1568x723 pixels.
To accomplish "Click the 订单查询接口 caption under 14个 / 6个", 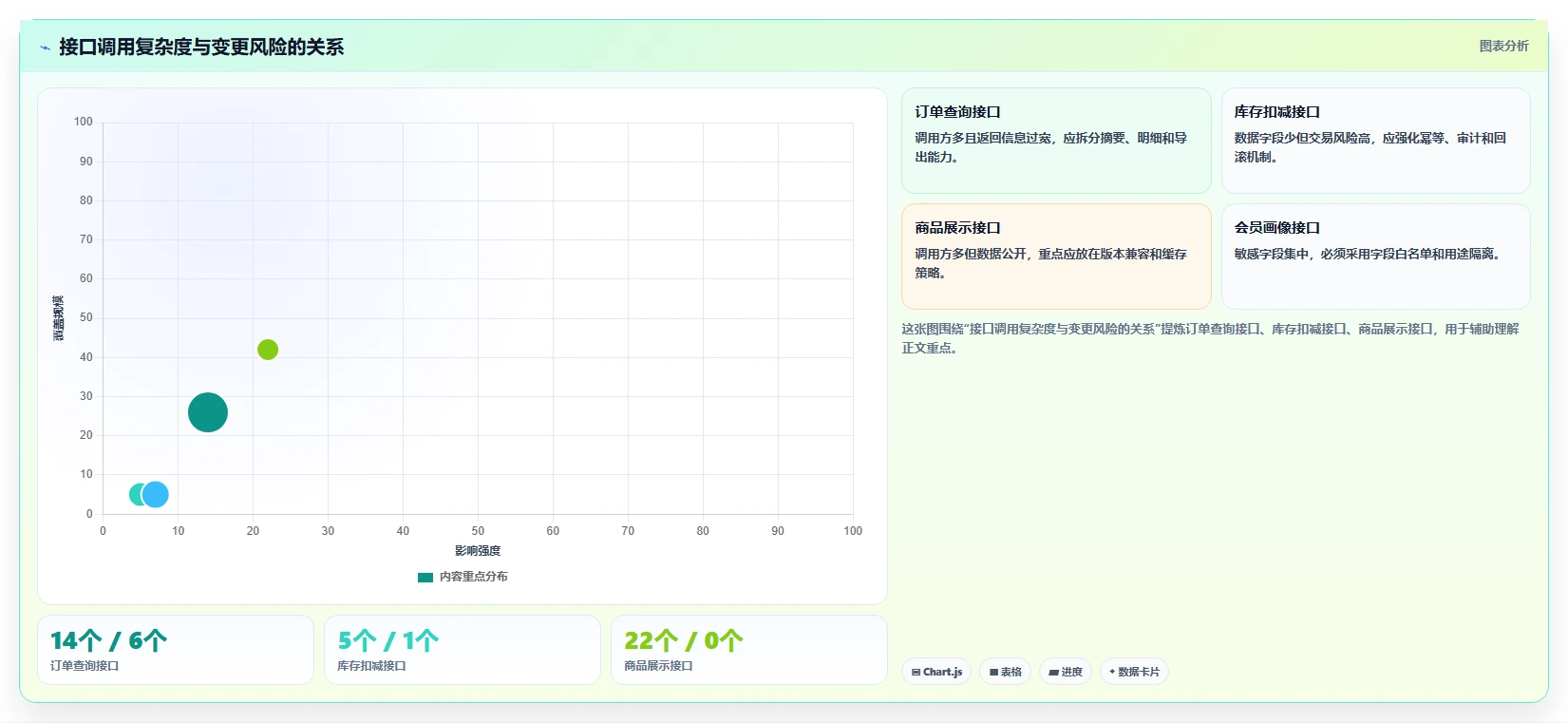I will [x=85, y=666].
